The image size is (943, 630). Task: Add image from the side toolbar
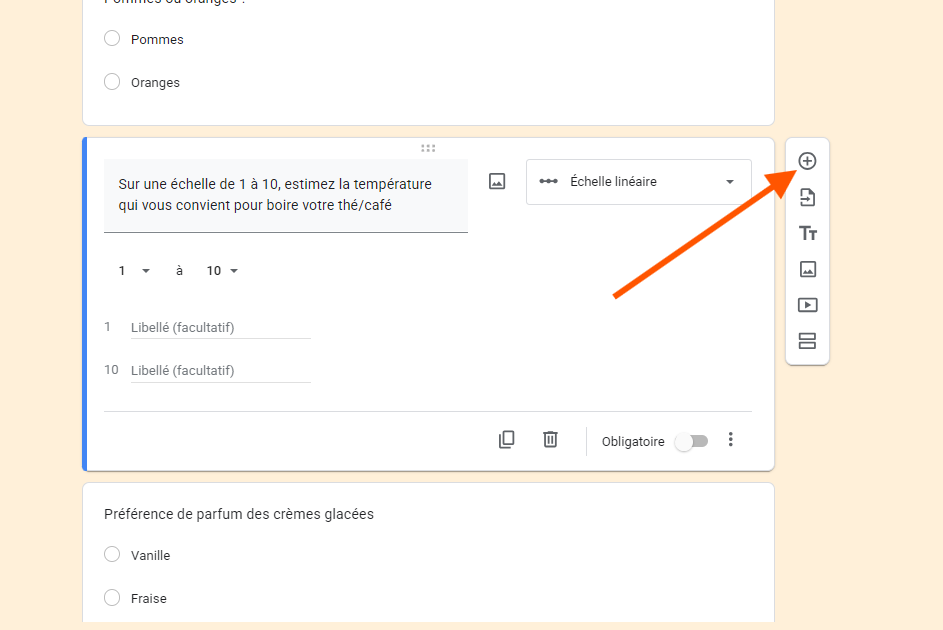click(x=807, y=269)
